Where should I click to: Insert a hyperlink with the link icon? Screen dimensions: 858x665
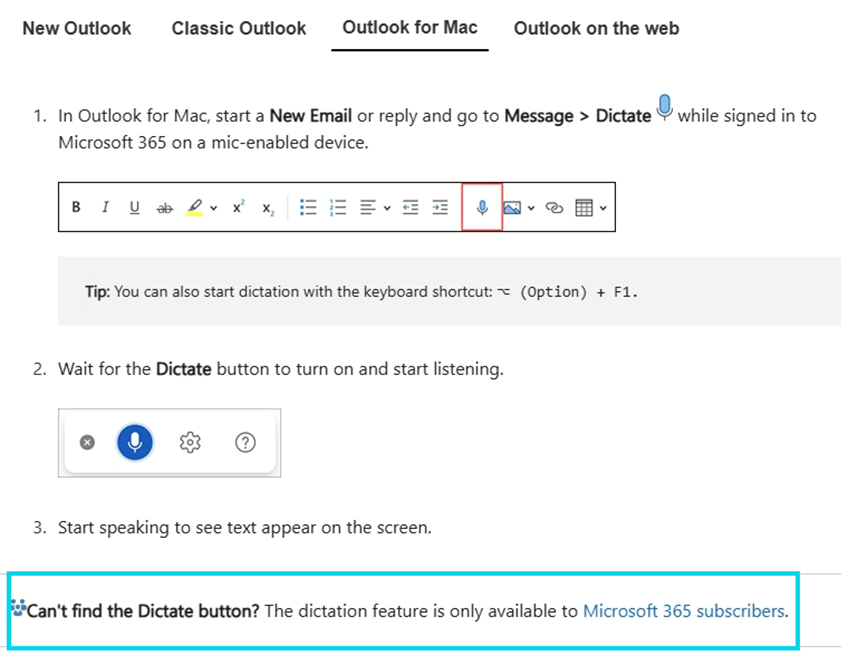click(x=554, y=207)
